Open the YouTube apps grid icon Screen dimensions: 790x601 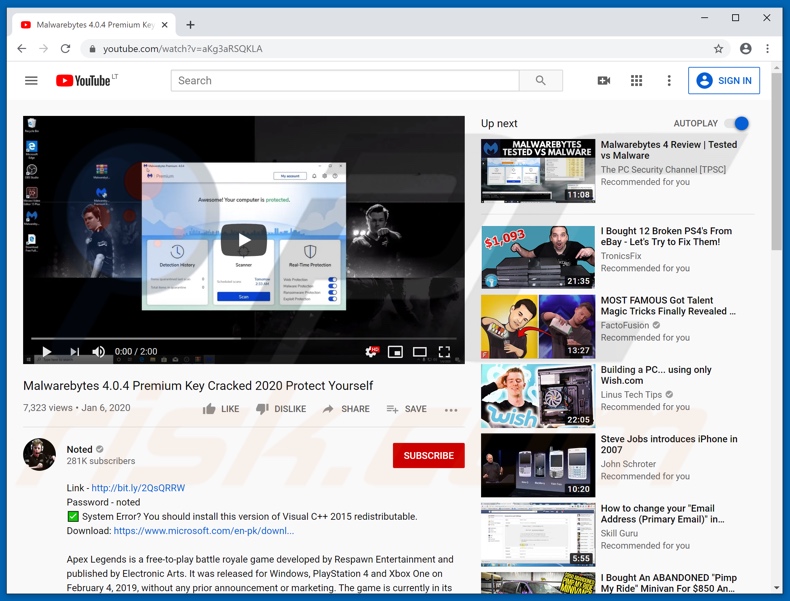pos(636,81)
